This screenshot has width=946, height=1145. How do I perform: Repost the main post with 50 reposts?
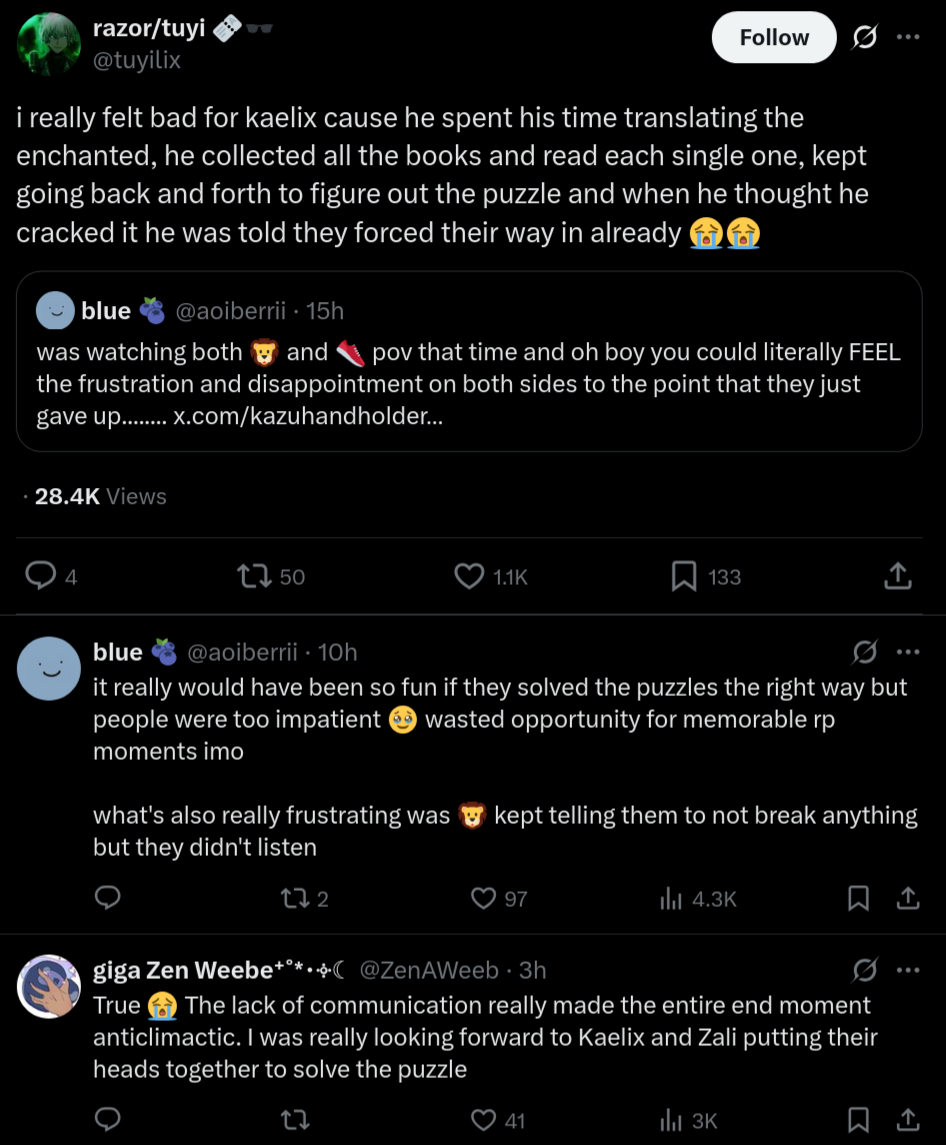click(250, 576)
